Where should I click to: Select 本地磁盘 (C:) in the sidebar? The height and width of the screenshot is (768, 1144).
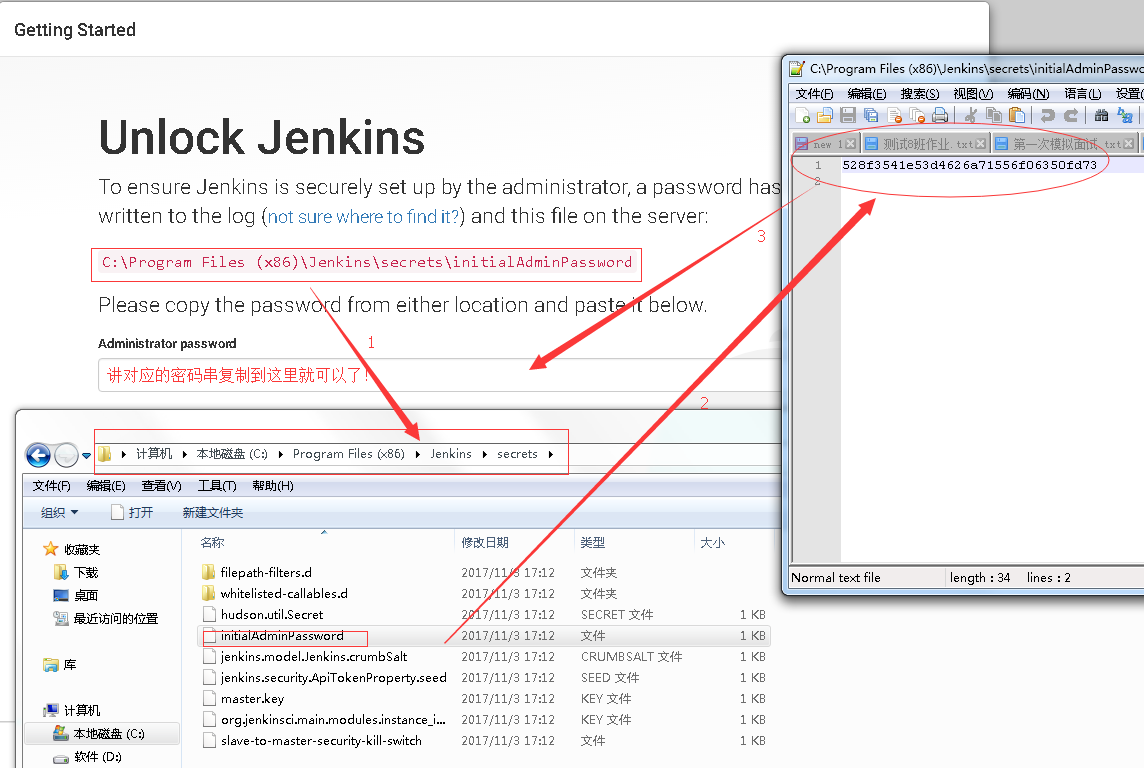pyautogui.click(x=102, y=734)
